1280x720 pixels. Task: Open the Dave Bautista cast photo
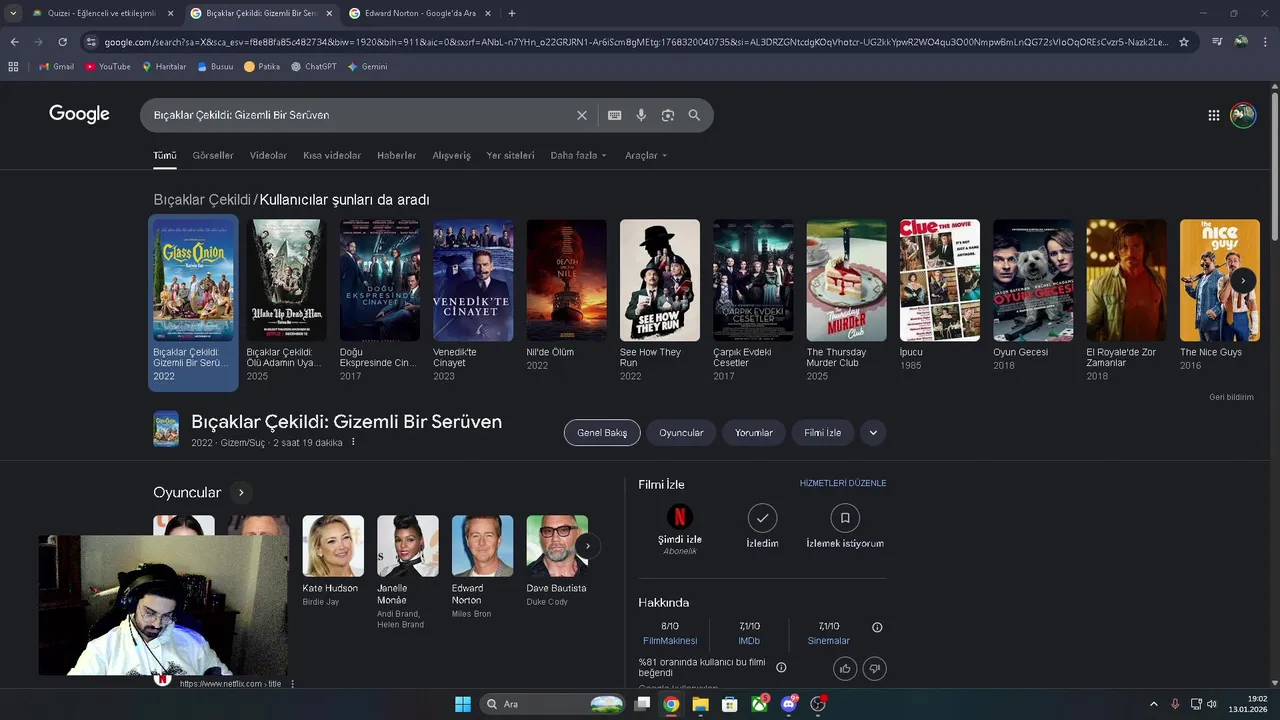557,546
